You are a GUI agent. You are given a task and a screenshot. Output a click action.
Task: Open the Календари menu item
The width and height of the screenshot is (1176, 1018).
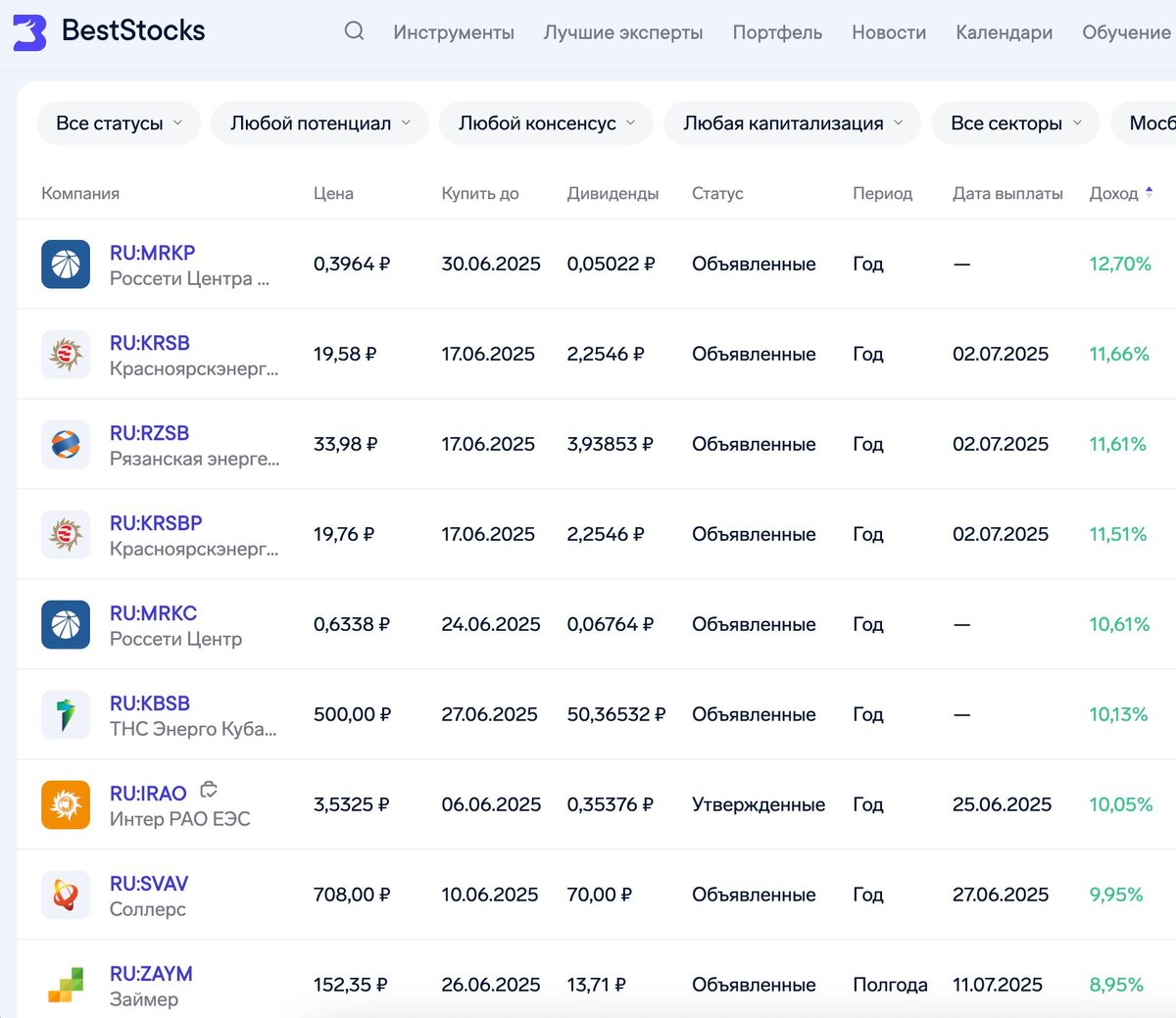pos(1004,32)
